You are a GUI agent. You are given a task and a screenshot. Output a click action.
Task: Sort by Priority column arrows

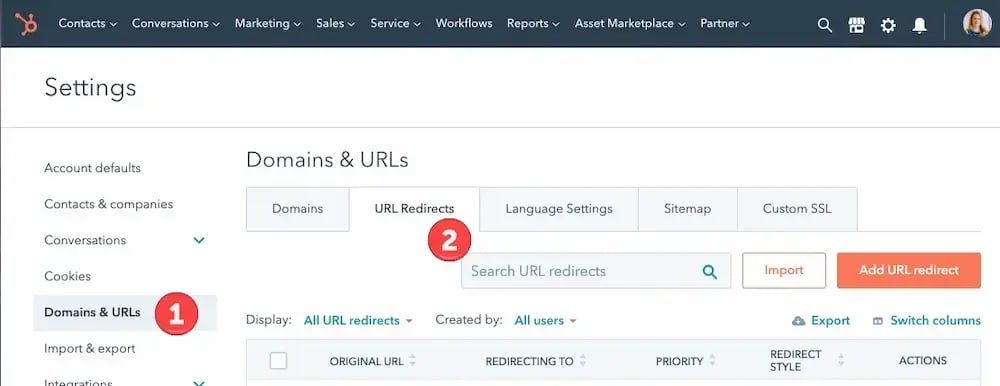[x=712, y=360]
